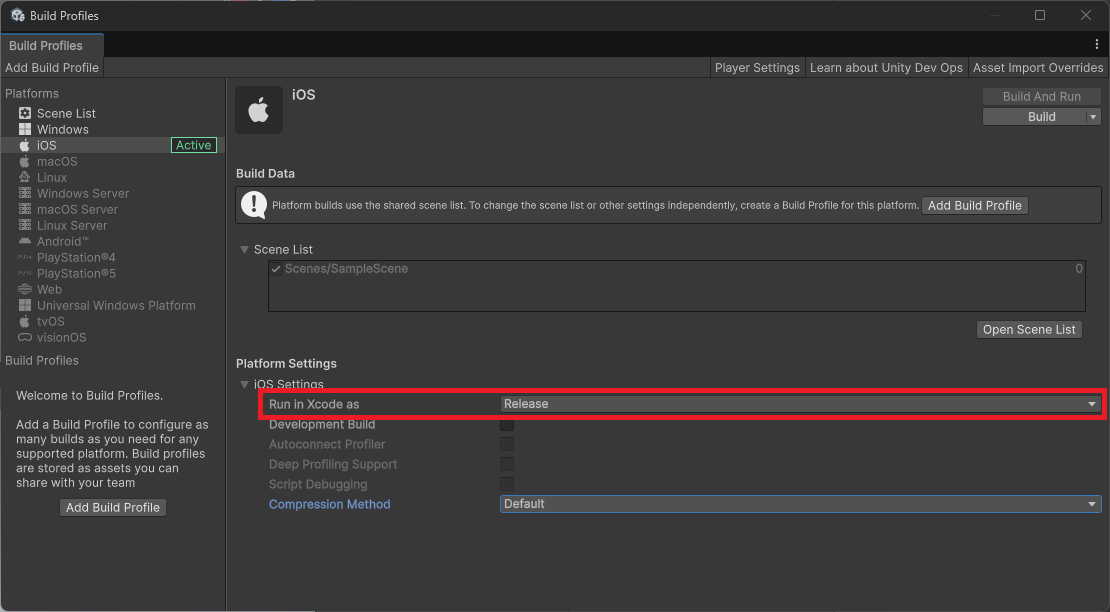Open the Scene List icon entry

pos(25,113)
